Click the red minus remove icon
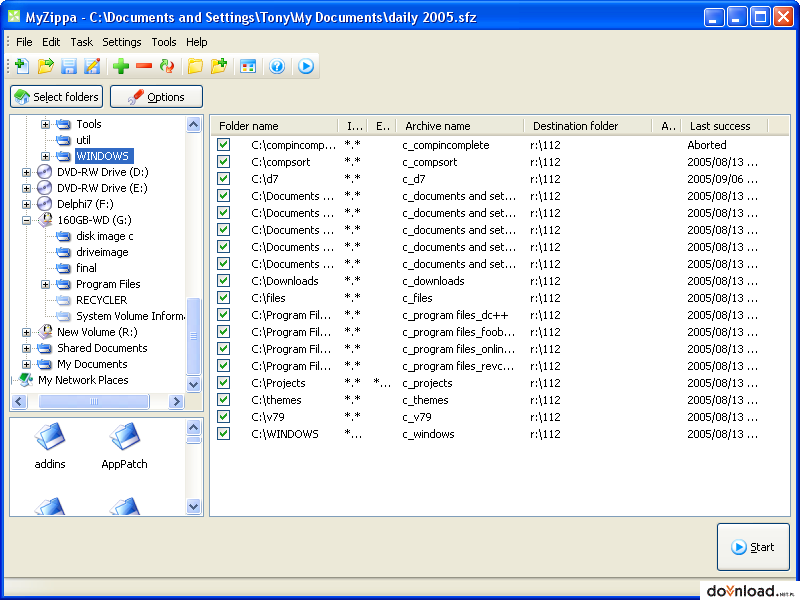Viewport: 800px width, 600px height. point(144,66)
